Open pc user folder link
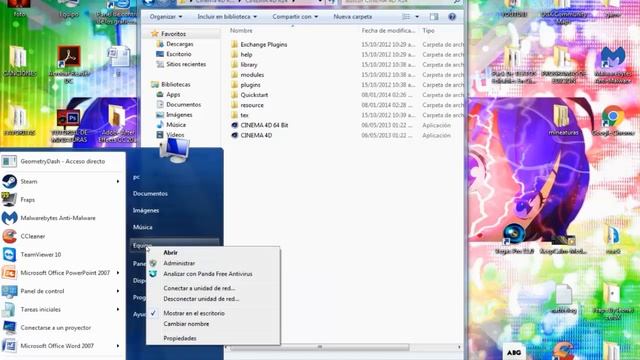Viewport: 640px width, 360px height. pos(136,177)
